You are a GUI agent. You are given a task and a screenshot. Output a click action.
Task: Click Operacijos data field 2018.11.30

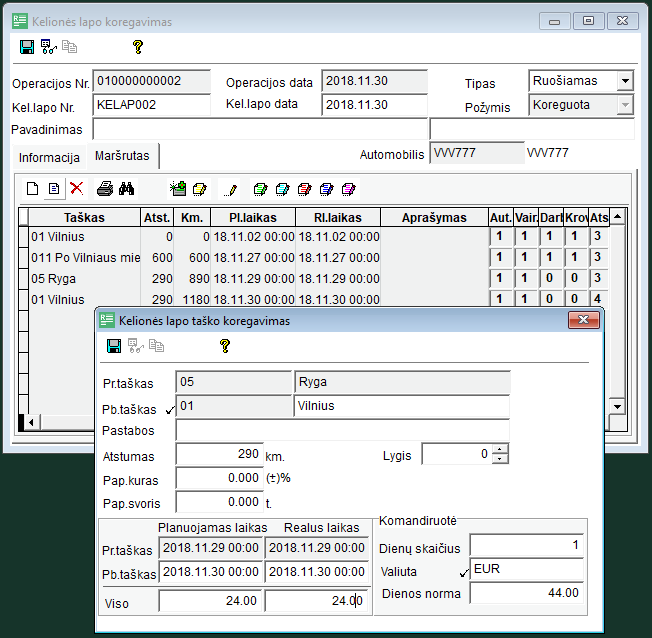coord(374,81)
